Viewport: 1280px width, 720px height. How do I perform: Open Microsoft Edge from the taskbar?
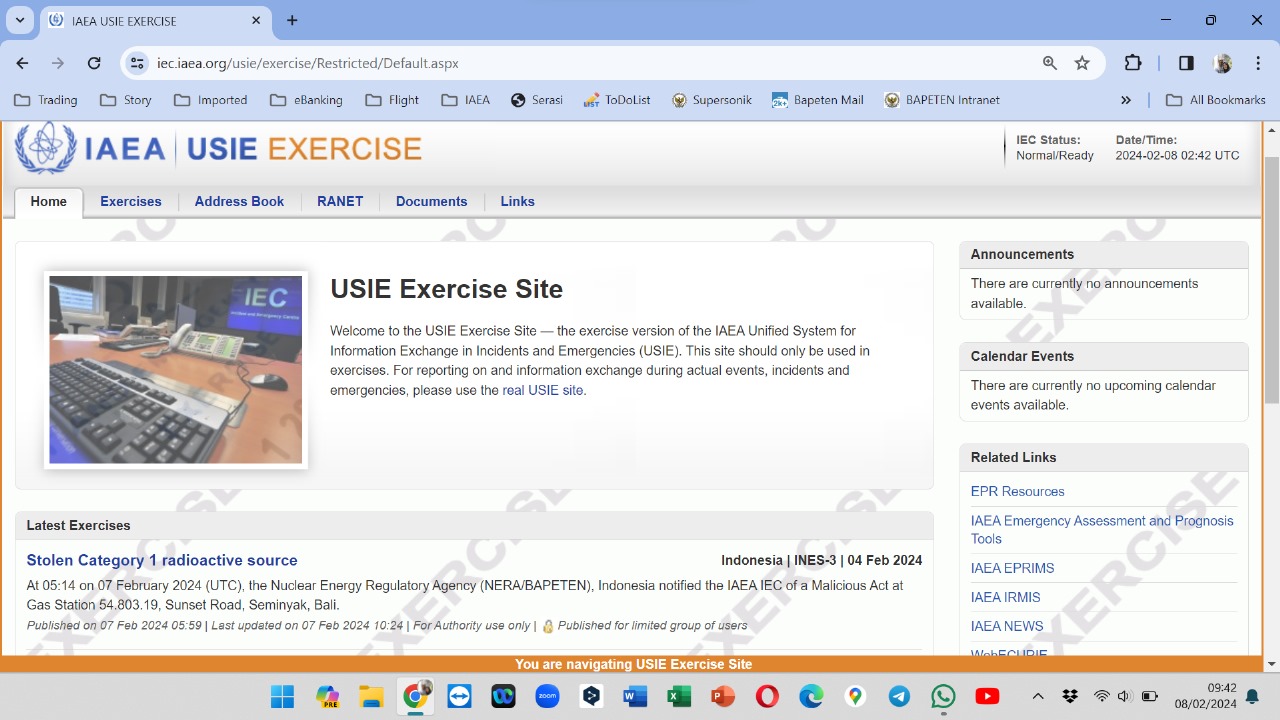(x=811, y=696)
